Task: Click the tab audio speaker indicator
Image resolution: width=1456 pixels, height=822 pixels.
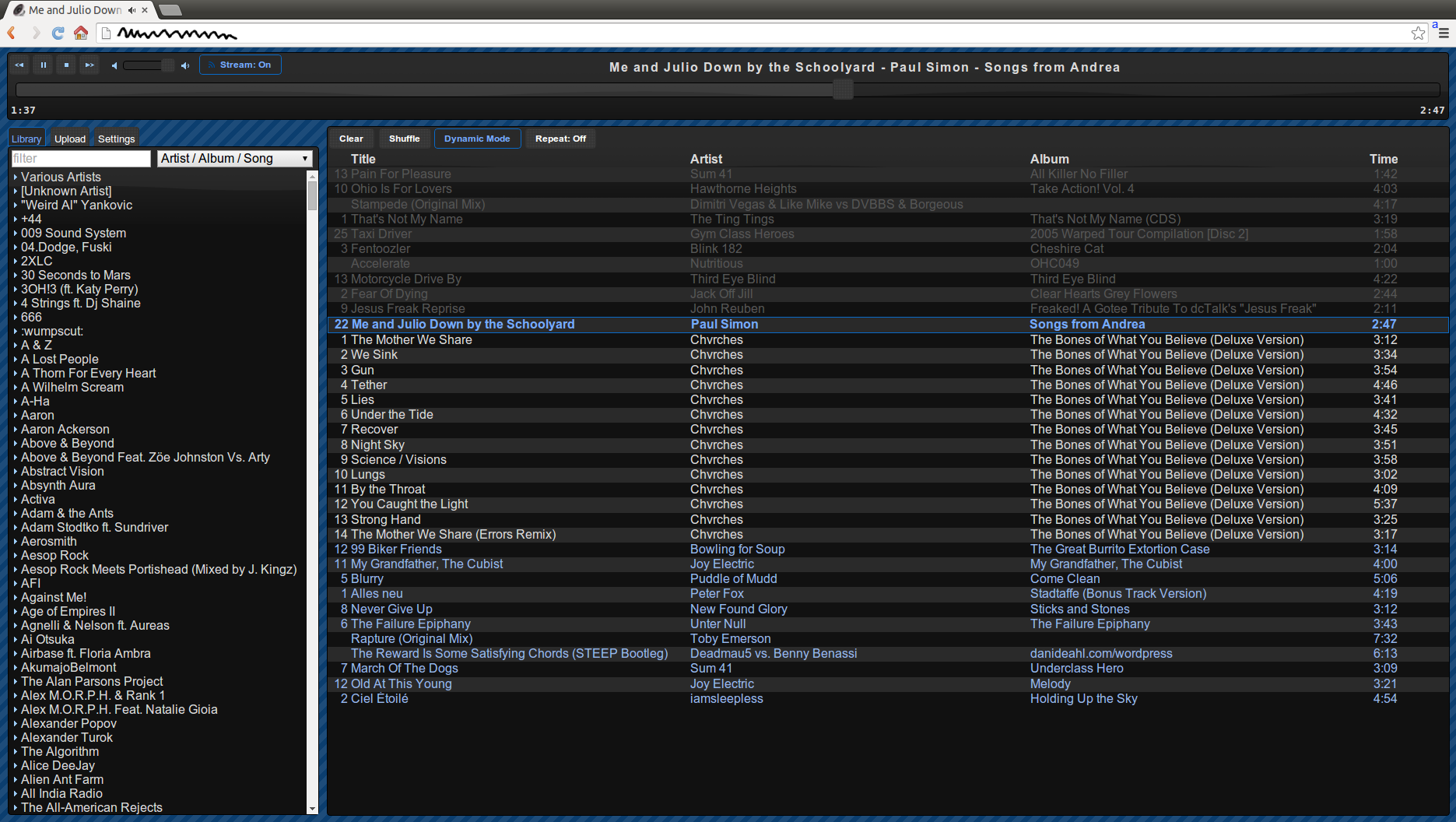Action: [132, 10]
